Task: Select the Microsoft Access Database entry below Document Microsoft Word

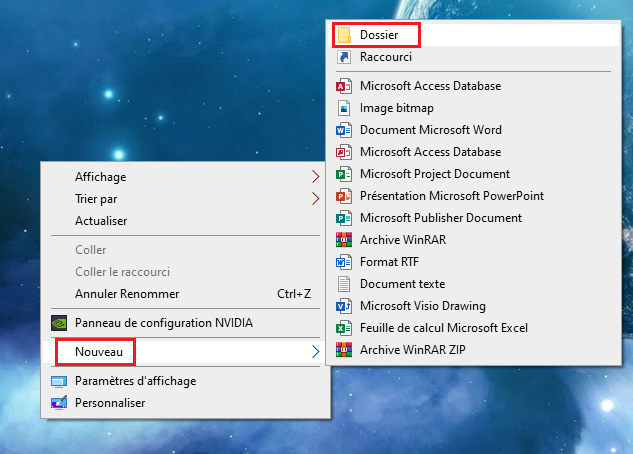Action: 474,152
